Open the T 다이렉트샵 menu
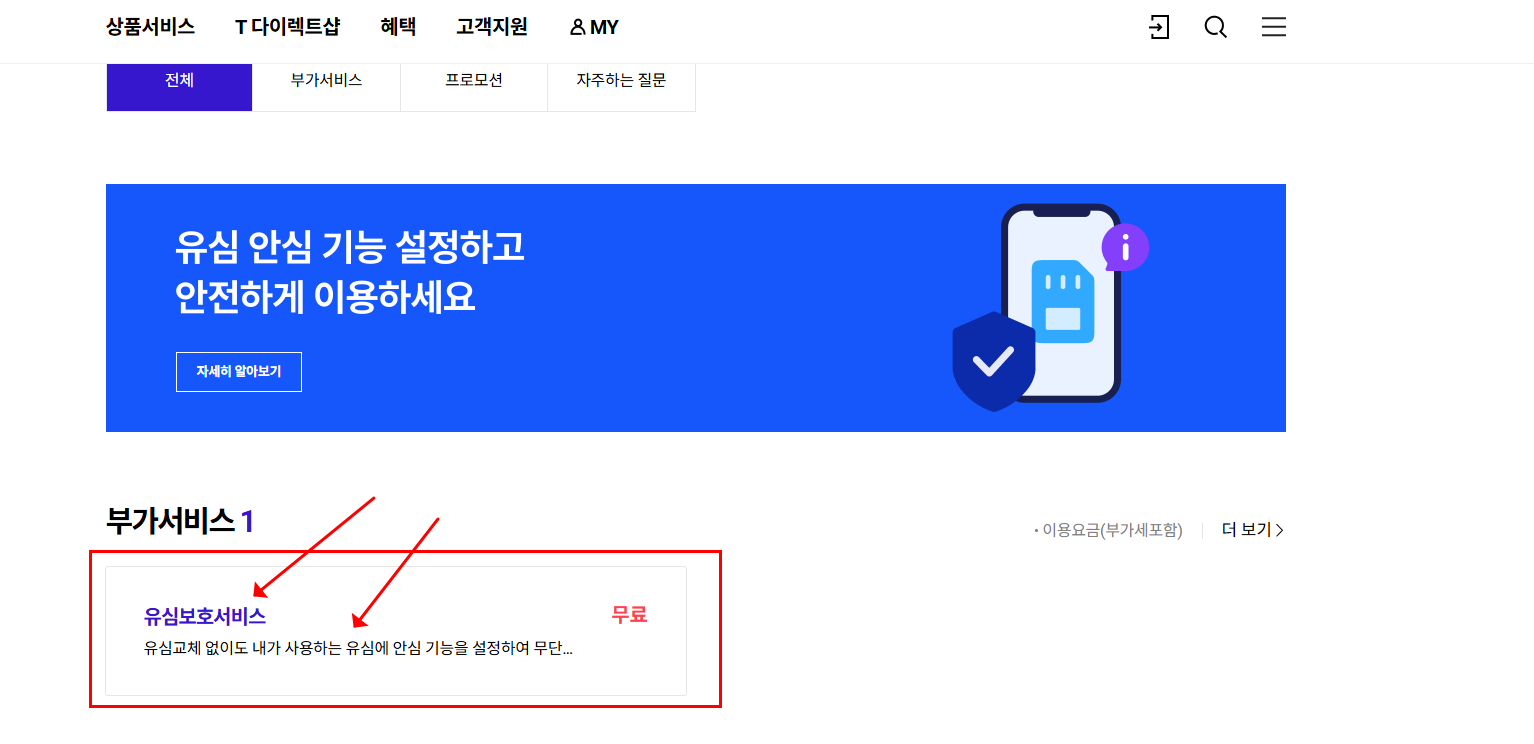The image size is (1534, 744). click(x=288, y=27)
